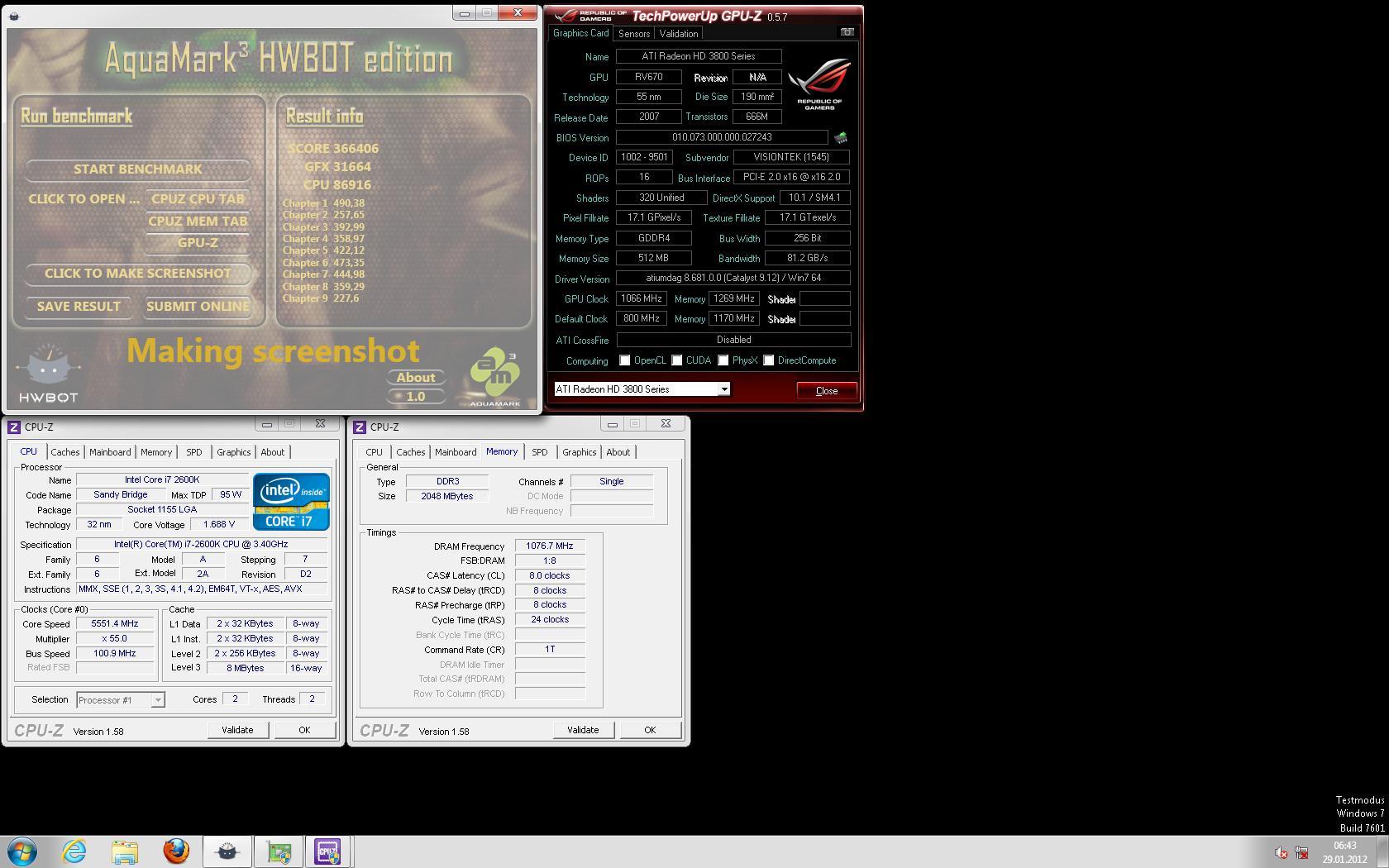1389x868 pixels.
Task: Open Caches tab in right CPU-Z window
Action: 411,452
